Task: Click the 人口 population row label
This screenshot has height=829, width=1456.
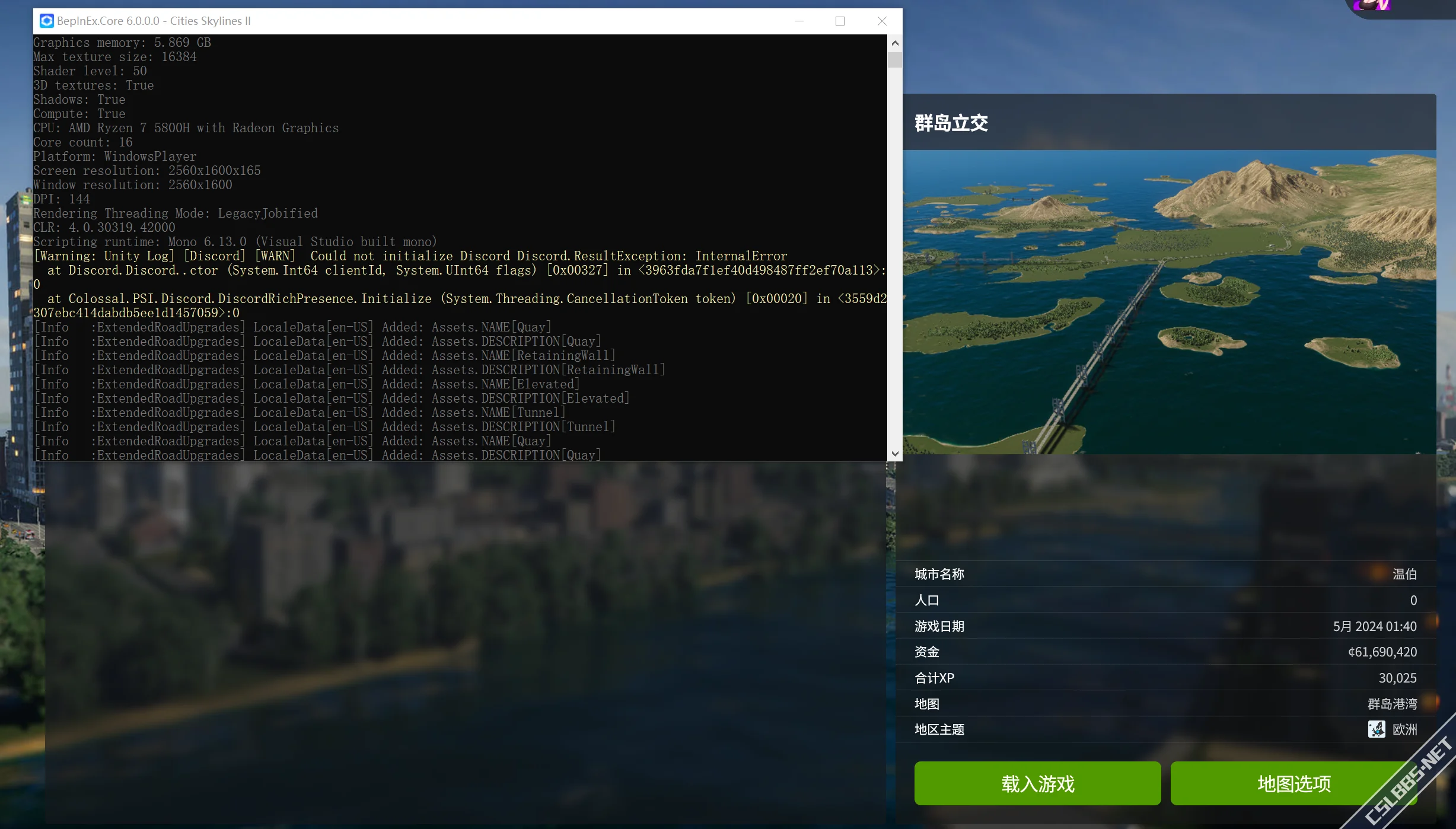Action: click(927, 600)
